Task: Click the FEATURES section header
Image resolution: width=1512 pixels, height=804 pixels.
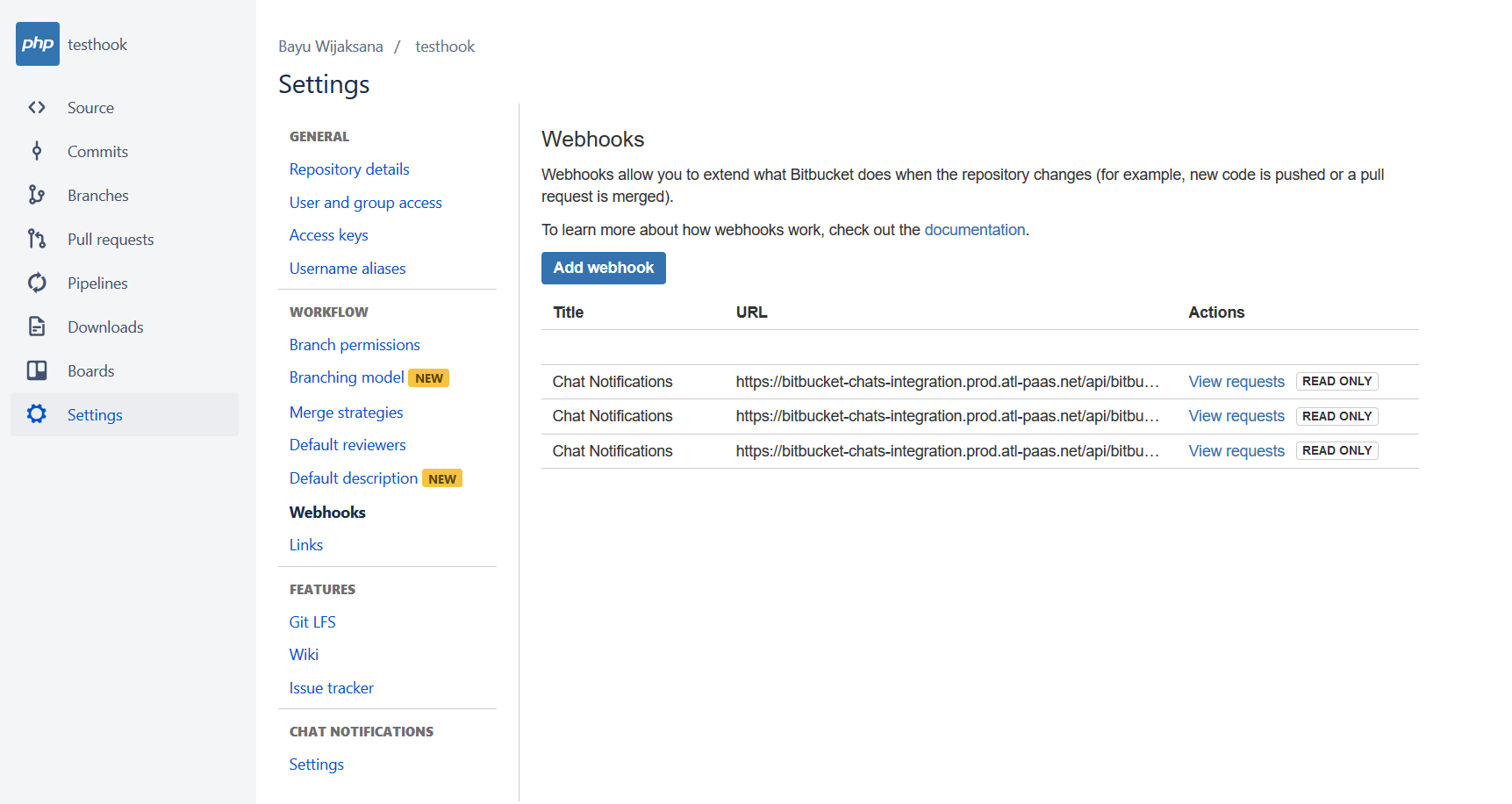Action: 322,590
